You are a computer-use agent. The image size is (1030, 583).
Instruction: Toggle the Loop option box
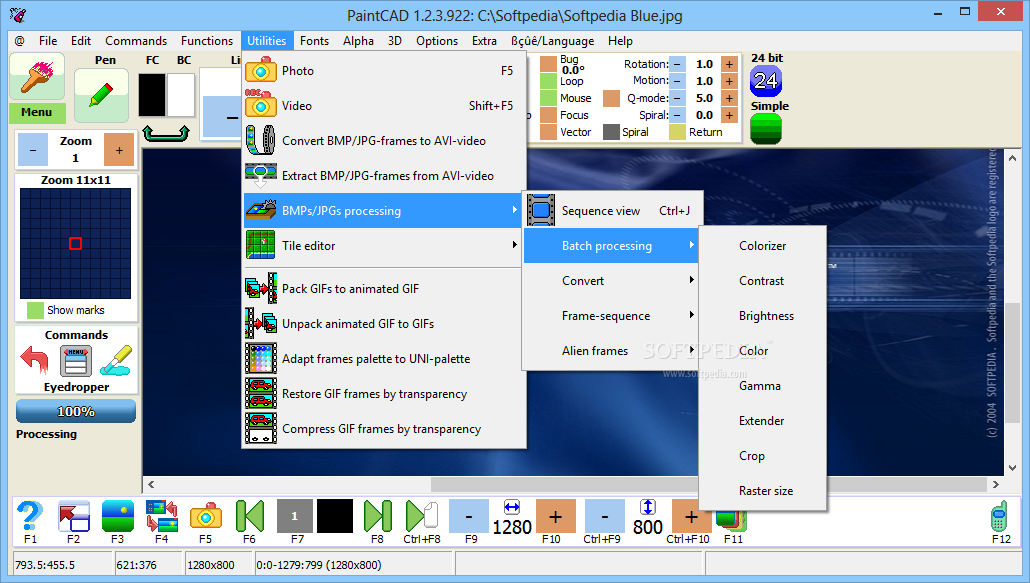coord(549,81)
